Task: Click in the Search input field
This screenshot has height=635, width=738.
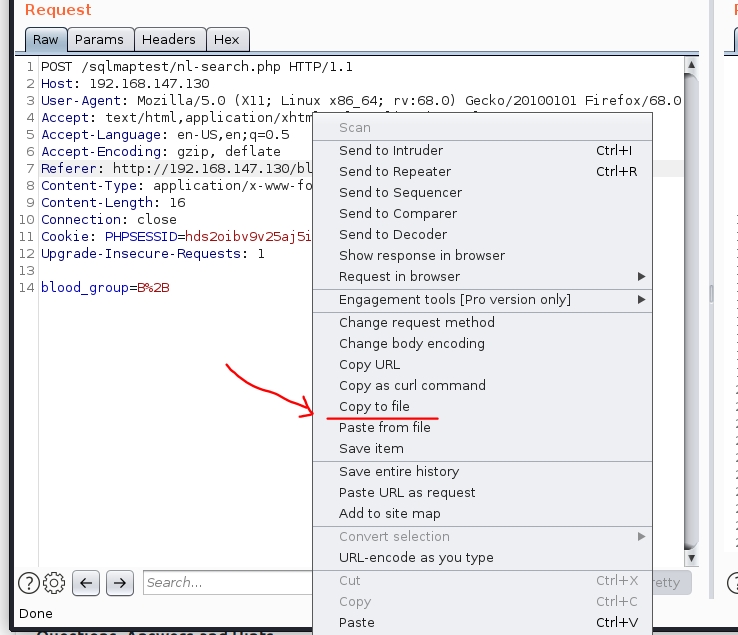Action: coord(228,582)
